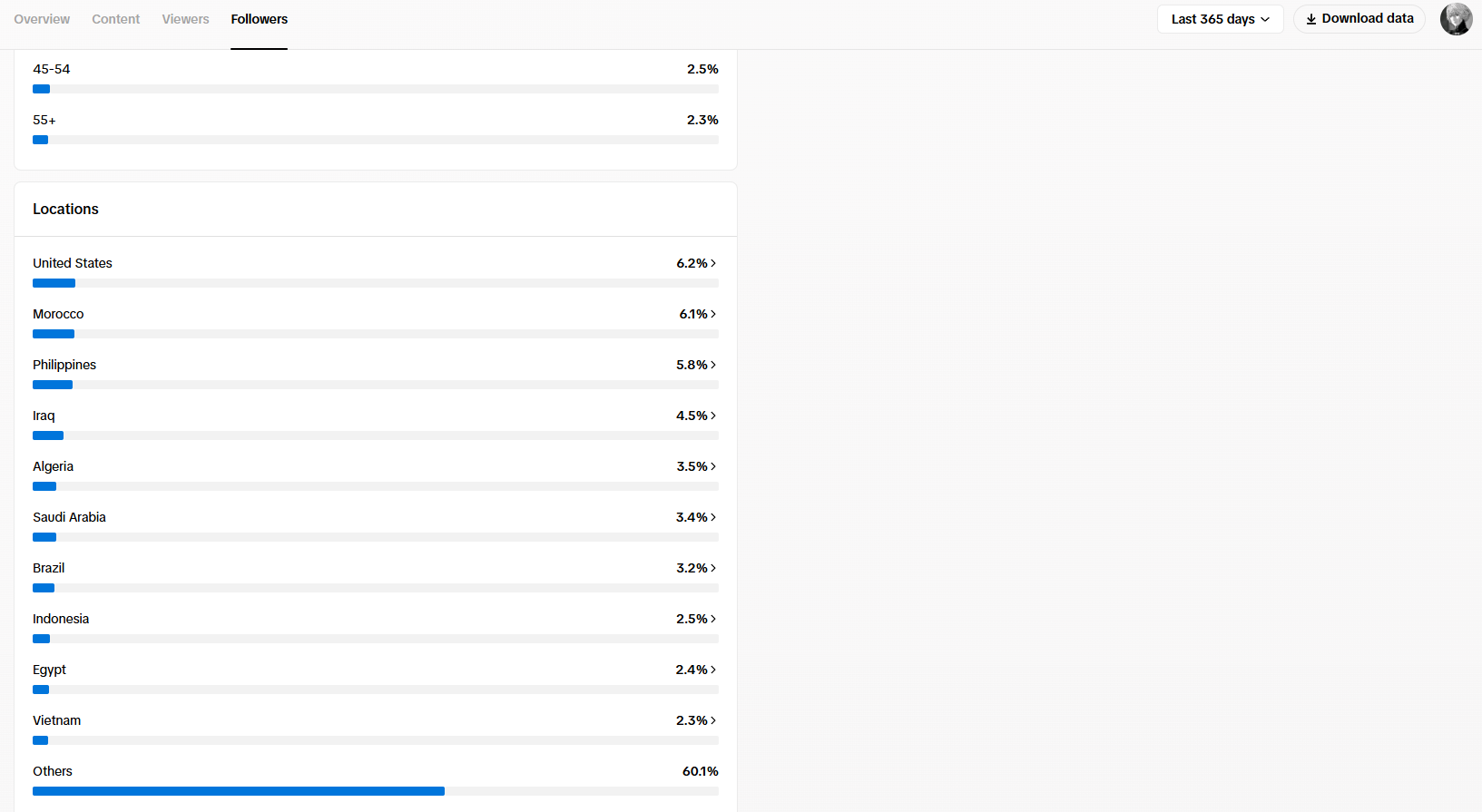Screen dimensions: 1482x812
Task: Click the download arrow icon
Action: click(x=1311, y=19)
